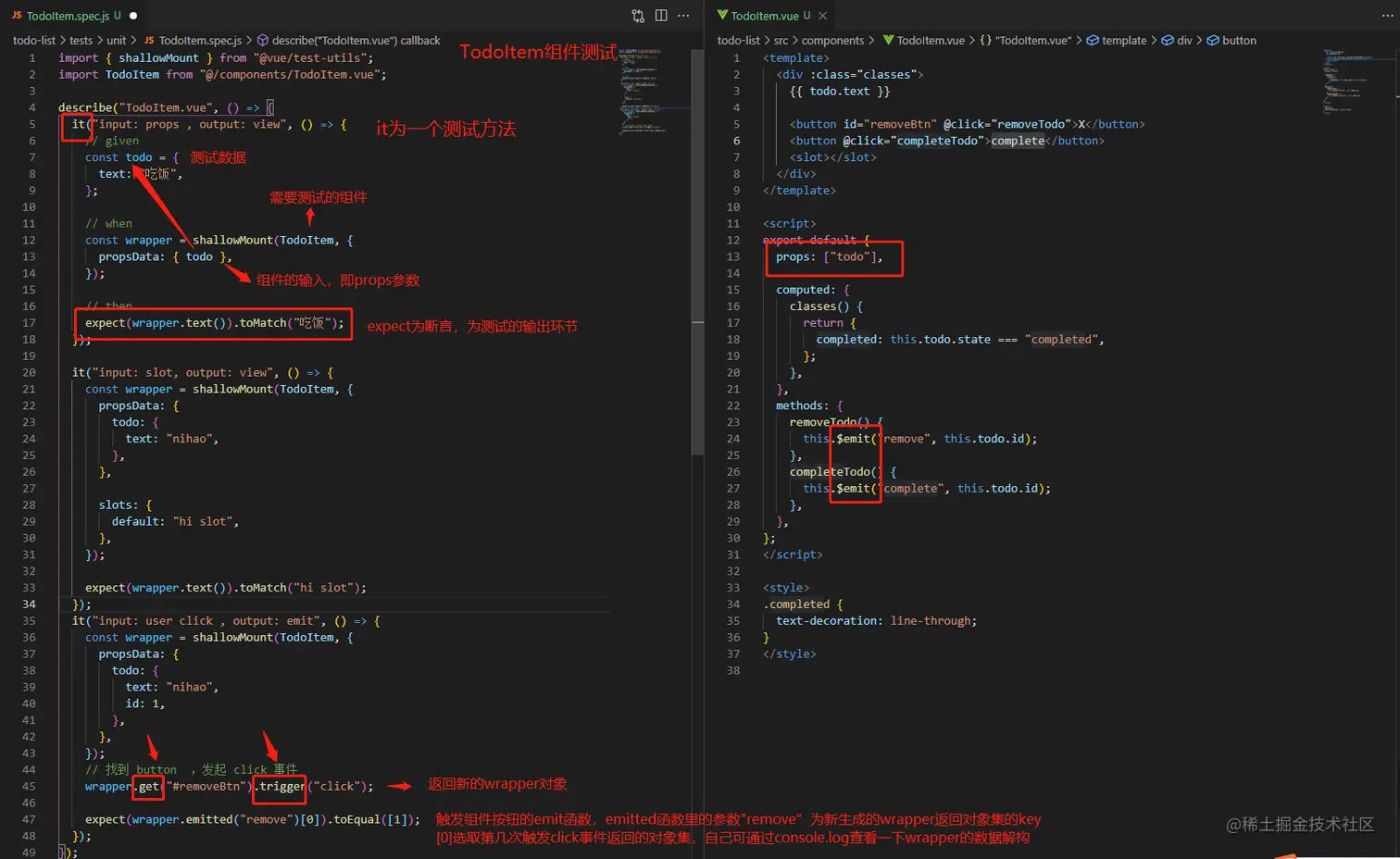1400x859 pixels.
Task: Open the describe("TodoItem.vue") callback breadcrumb
Action: click(x=349, y=41)
